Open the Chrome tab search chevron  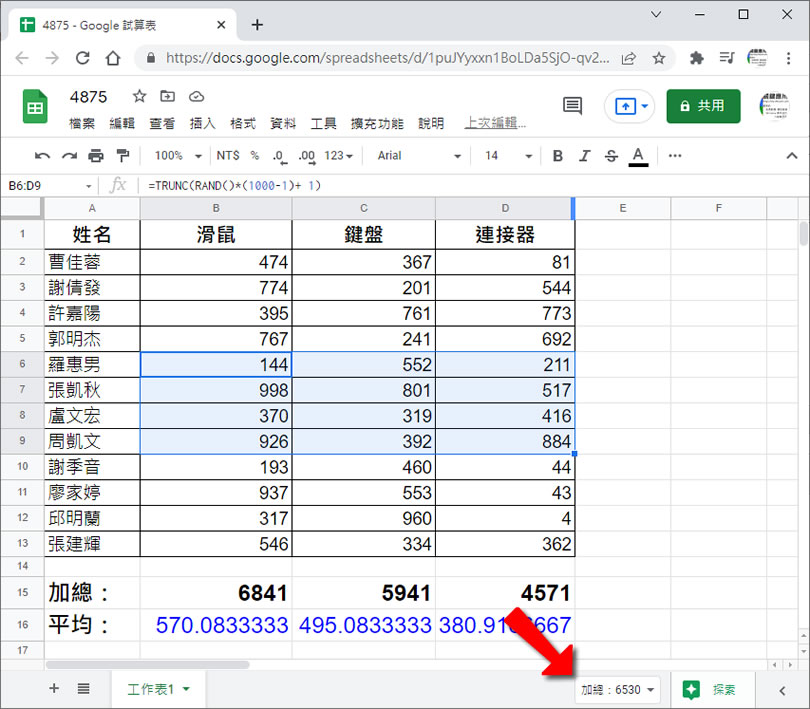pos(656,14)
